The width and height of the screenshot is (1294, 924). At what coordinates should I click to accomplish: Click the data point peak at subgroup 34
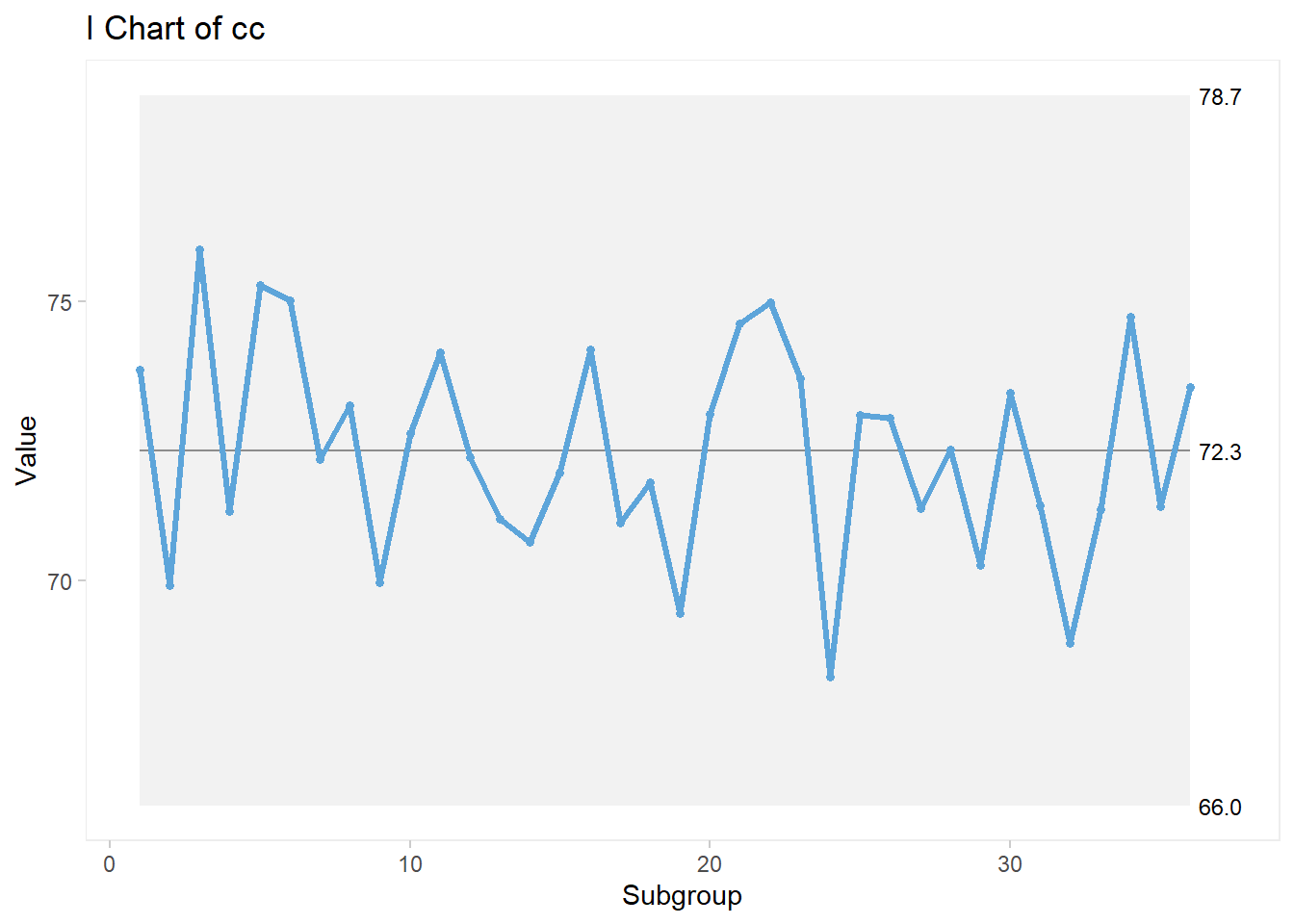(1130, 318)
